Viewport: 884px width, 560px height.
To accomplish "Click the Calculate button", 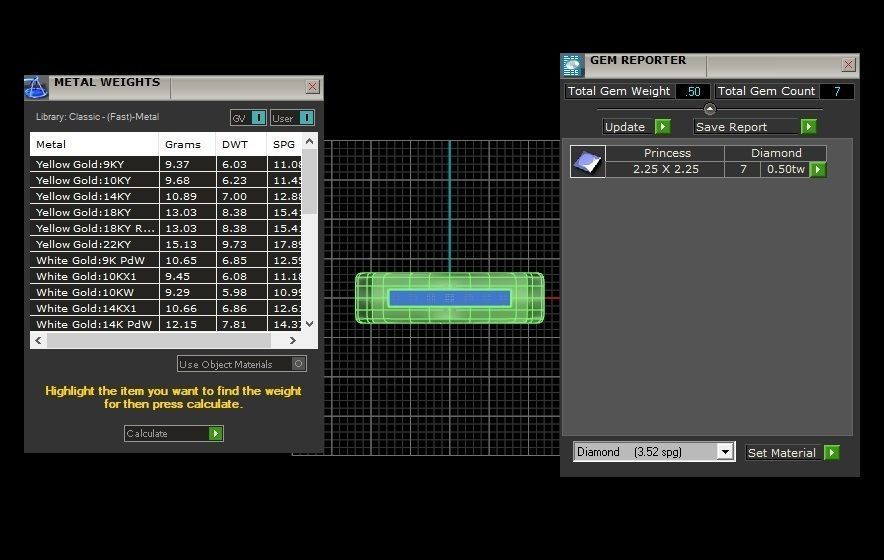I will pos(174,433).
